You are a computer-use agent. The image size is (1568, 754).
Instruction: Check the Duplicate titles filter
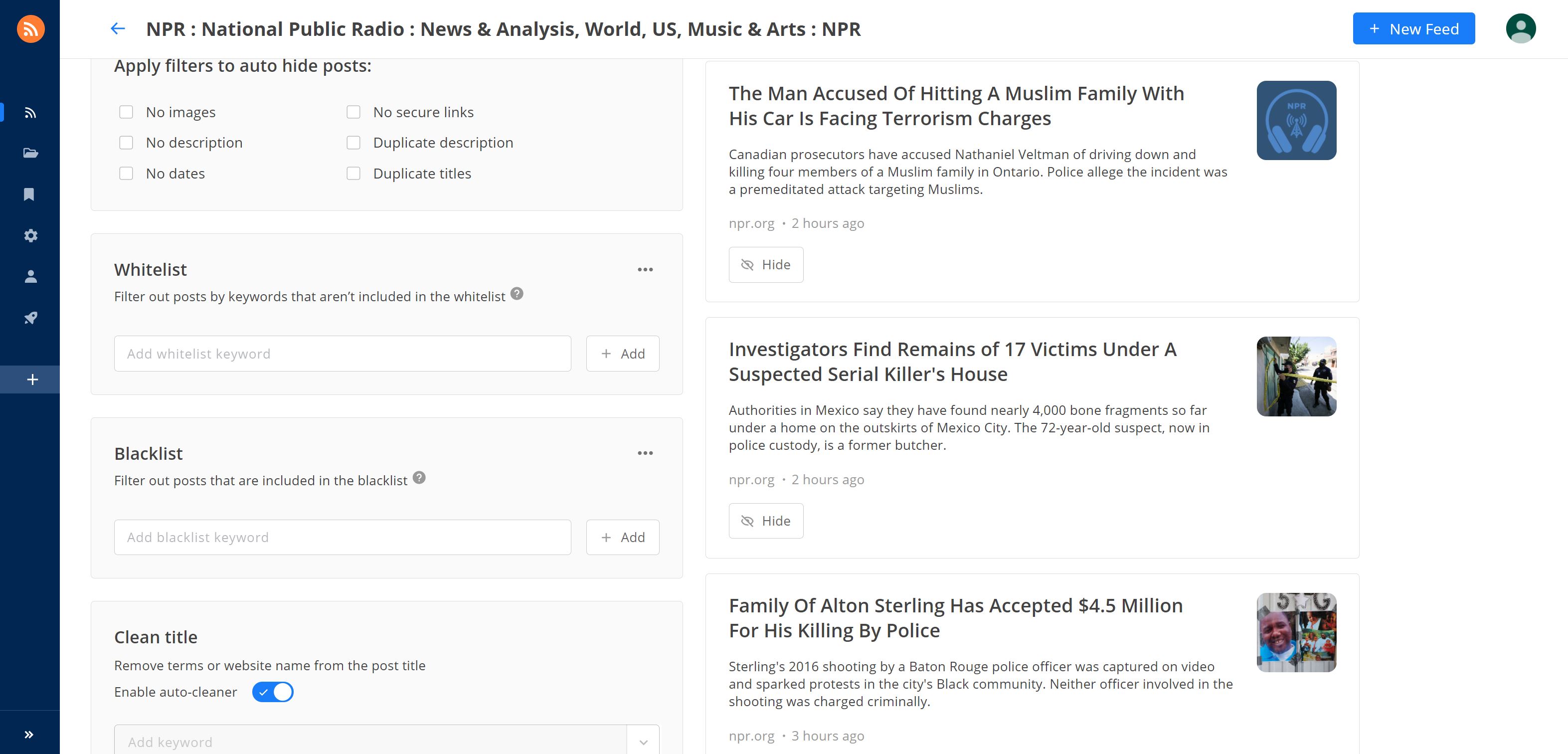[x=353, y=174]
